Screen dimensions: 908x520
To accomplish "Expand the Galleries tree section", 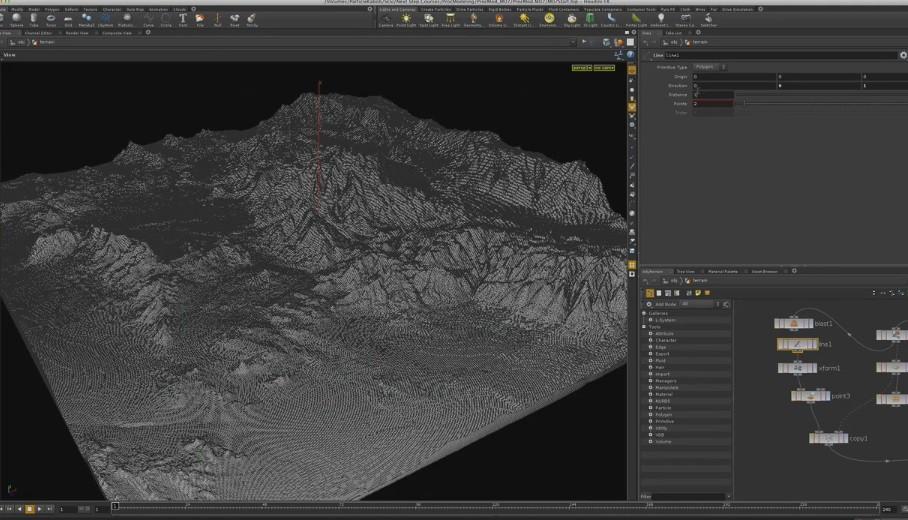I will click(x=645, y=313).
